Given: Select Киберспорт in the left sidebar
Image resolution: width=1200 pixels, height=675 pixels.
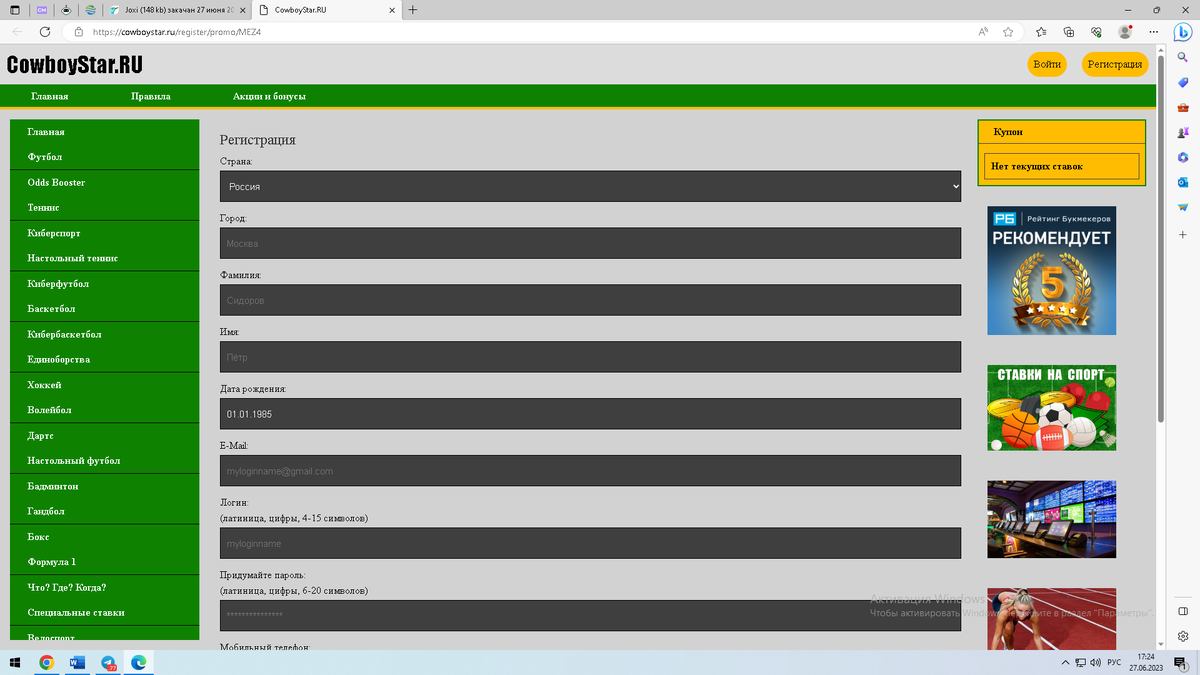Looking at the screenshot, I should tap(104, 233).
